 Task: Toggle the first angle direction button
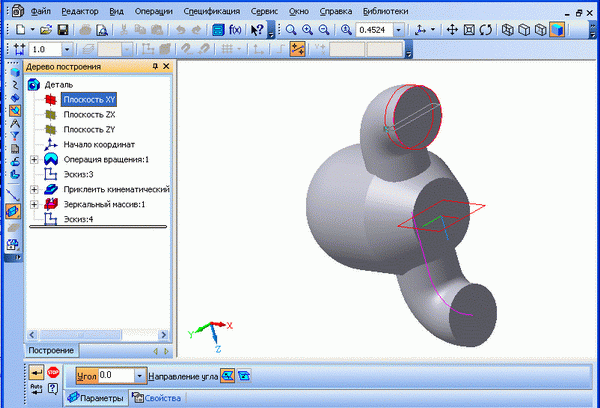[227, 375]
